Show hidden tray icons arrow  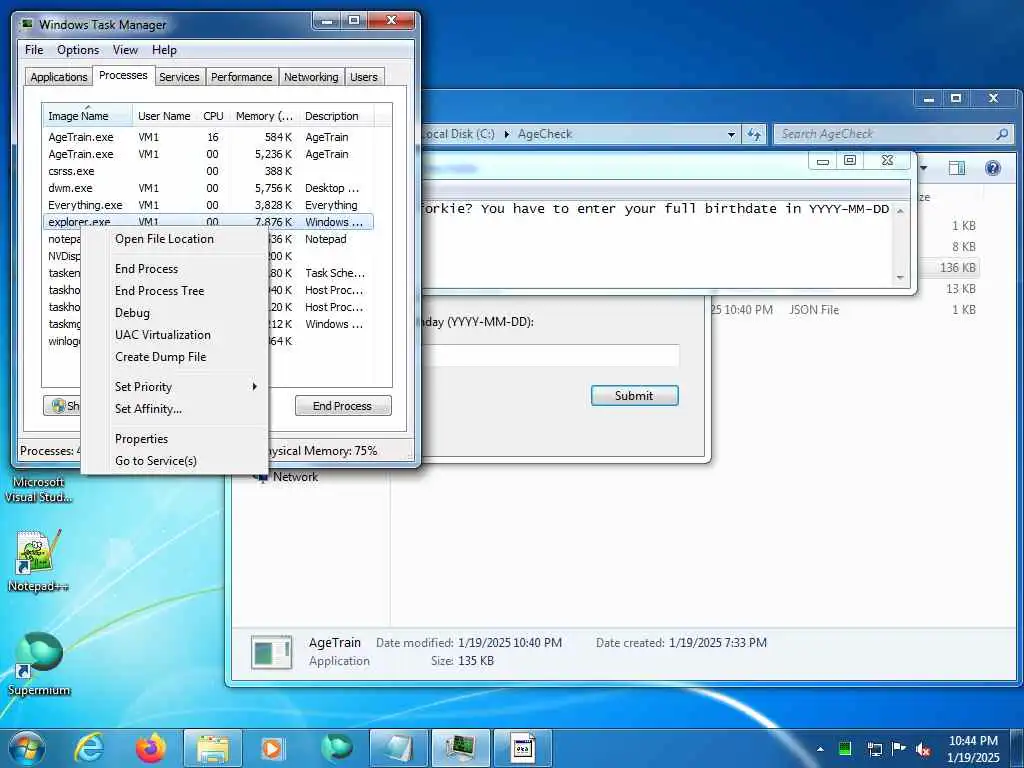820,749
